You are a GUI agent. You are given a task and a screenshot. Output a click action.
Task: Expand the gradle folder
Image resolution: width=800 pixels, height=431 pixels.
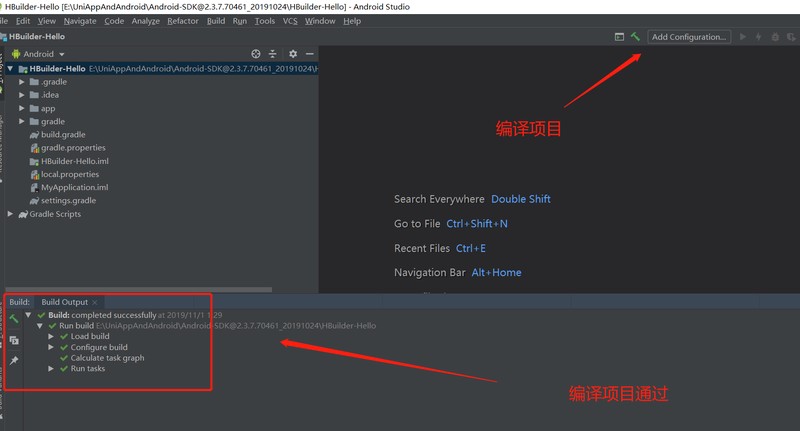tap(21, 121)
